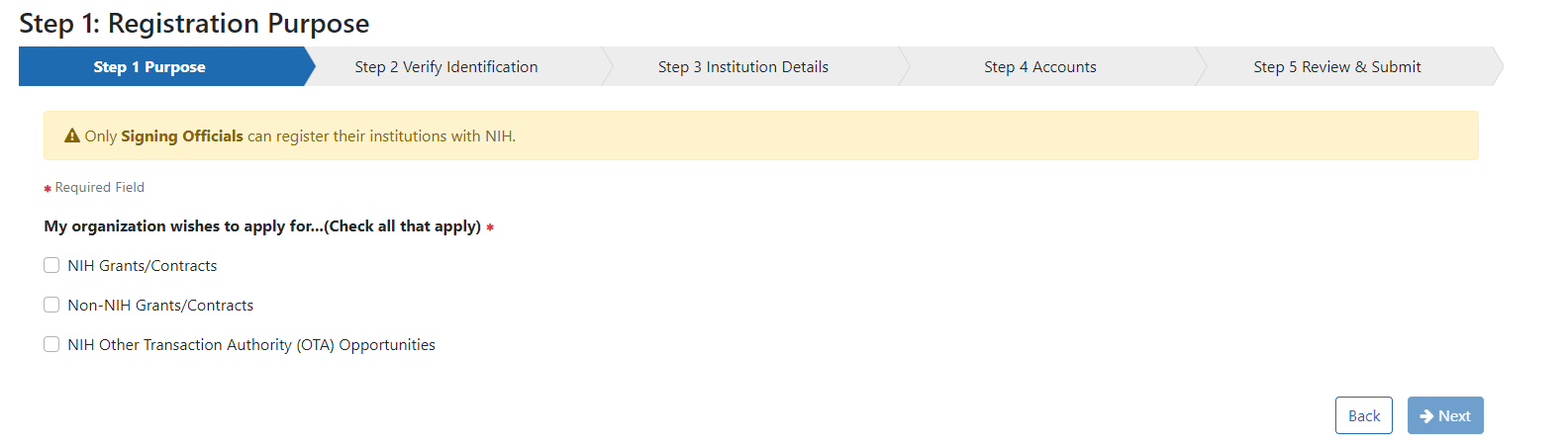
Task: Check the NIH Grants/Contracts checkbox
Action: 51,265
